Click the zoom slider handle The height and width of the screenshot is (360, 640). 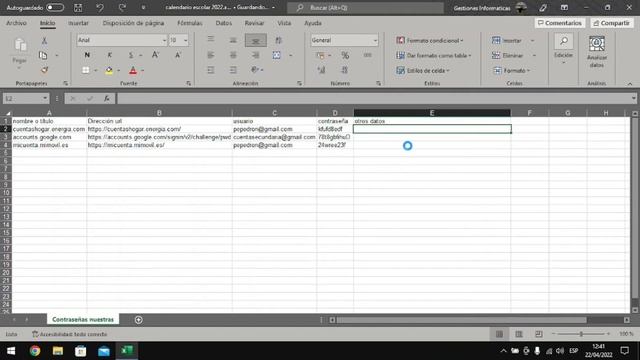pyautogui.click(x=581, y=334)
